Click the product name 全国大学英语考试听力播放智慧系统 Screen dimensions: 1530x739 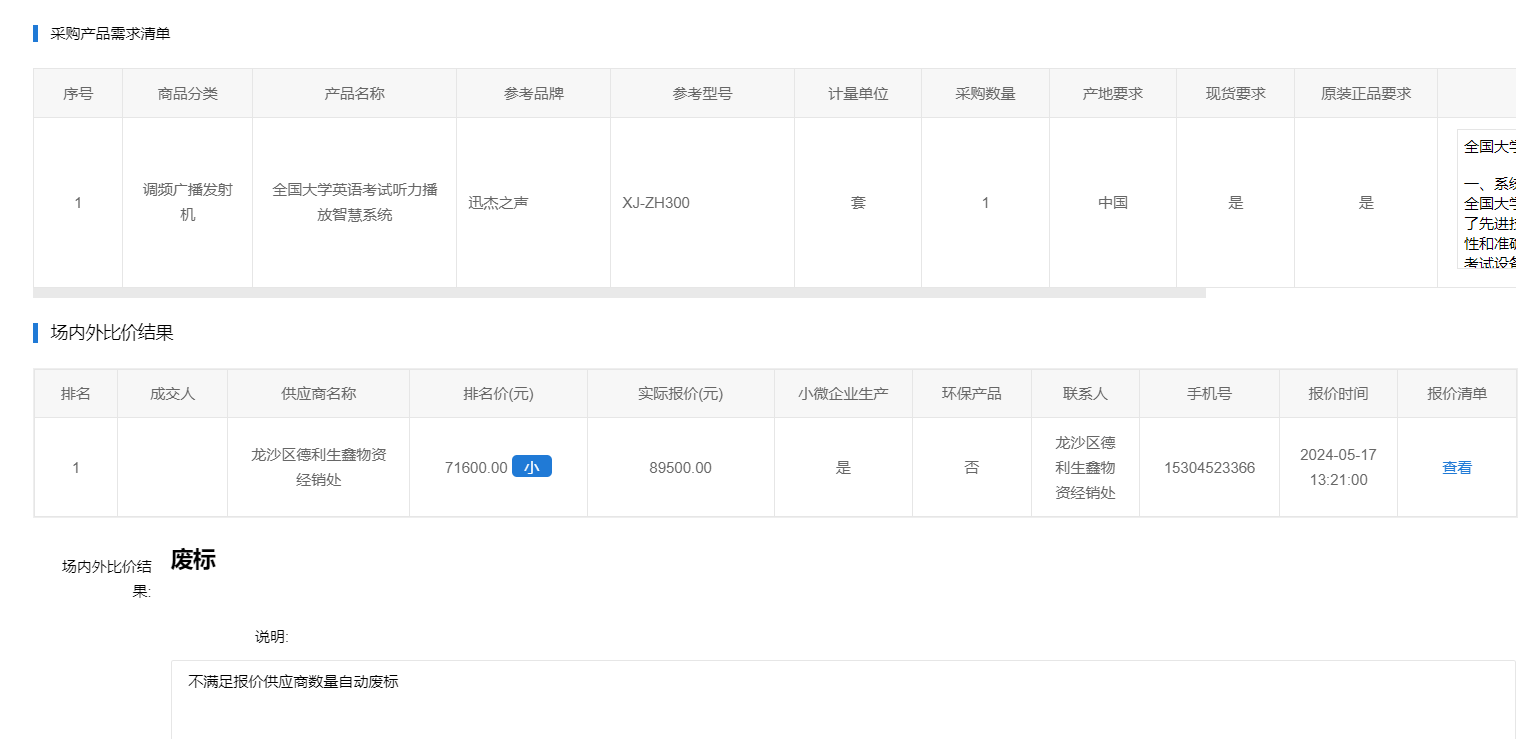point(354,202)
